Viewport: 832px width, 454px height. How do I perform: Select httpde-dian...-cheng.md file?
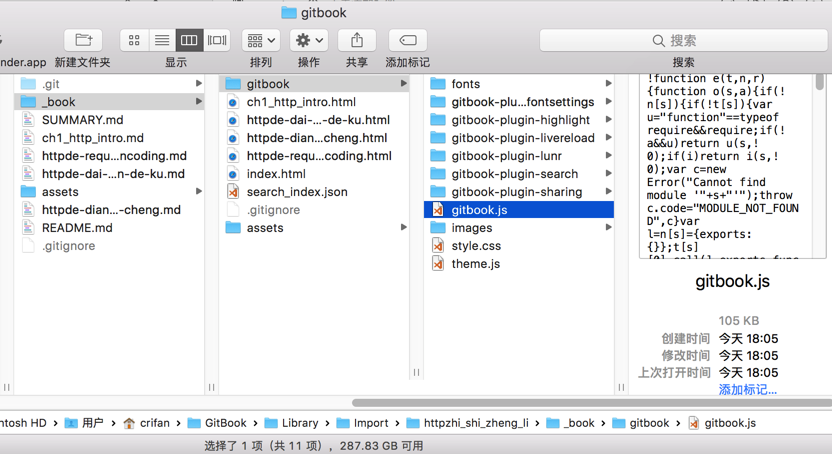click(109, 210)
